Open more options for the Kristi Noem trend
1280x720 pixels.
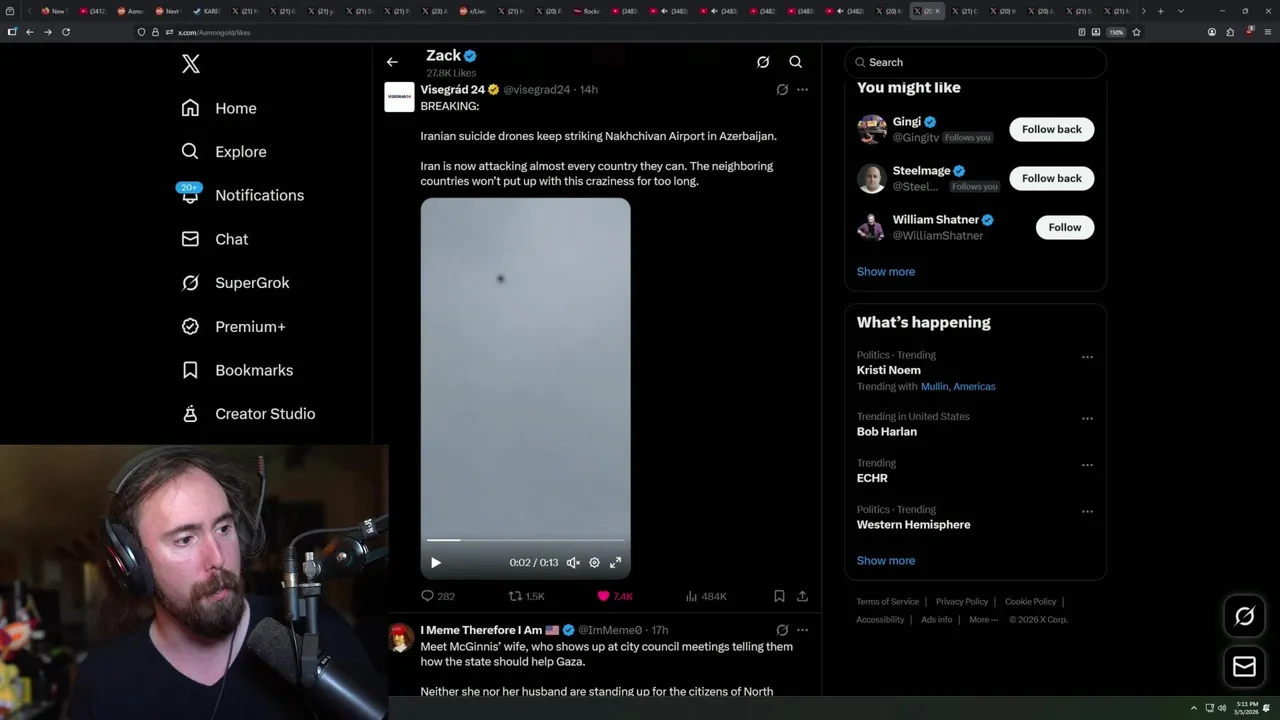pos(1087,357)
